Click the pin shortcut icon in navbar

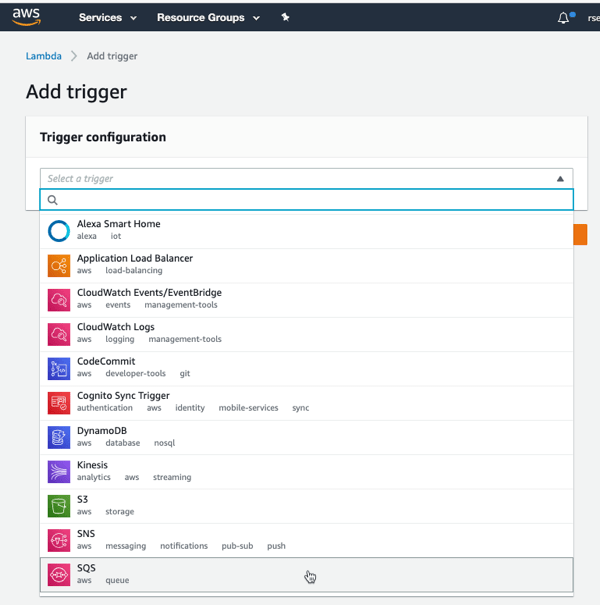(285, 18)
